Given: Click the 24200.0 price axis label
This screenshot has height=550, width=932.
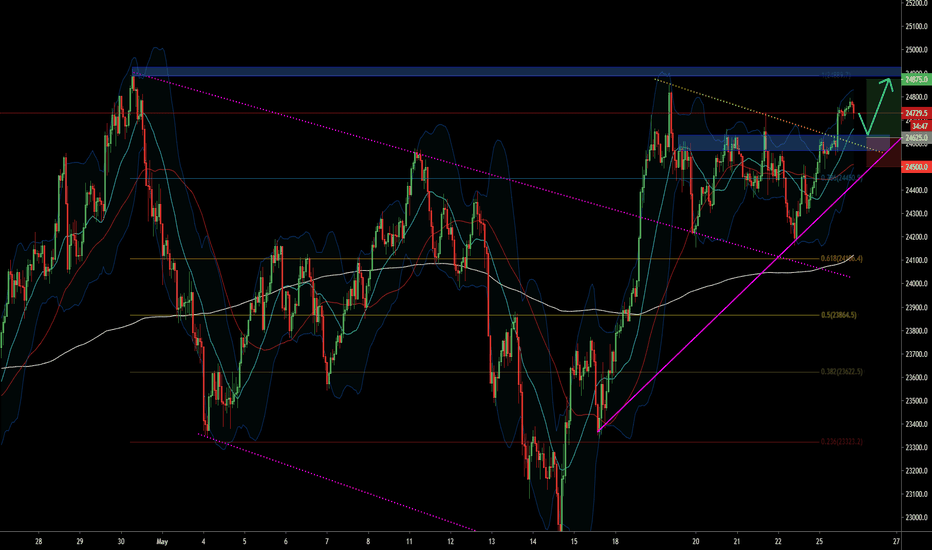Looking at the screenshot, I should click(x=917, y=237).
